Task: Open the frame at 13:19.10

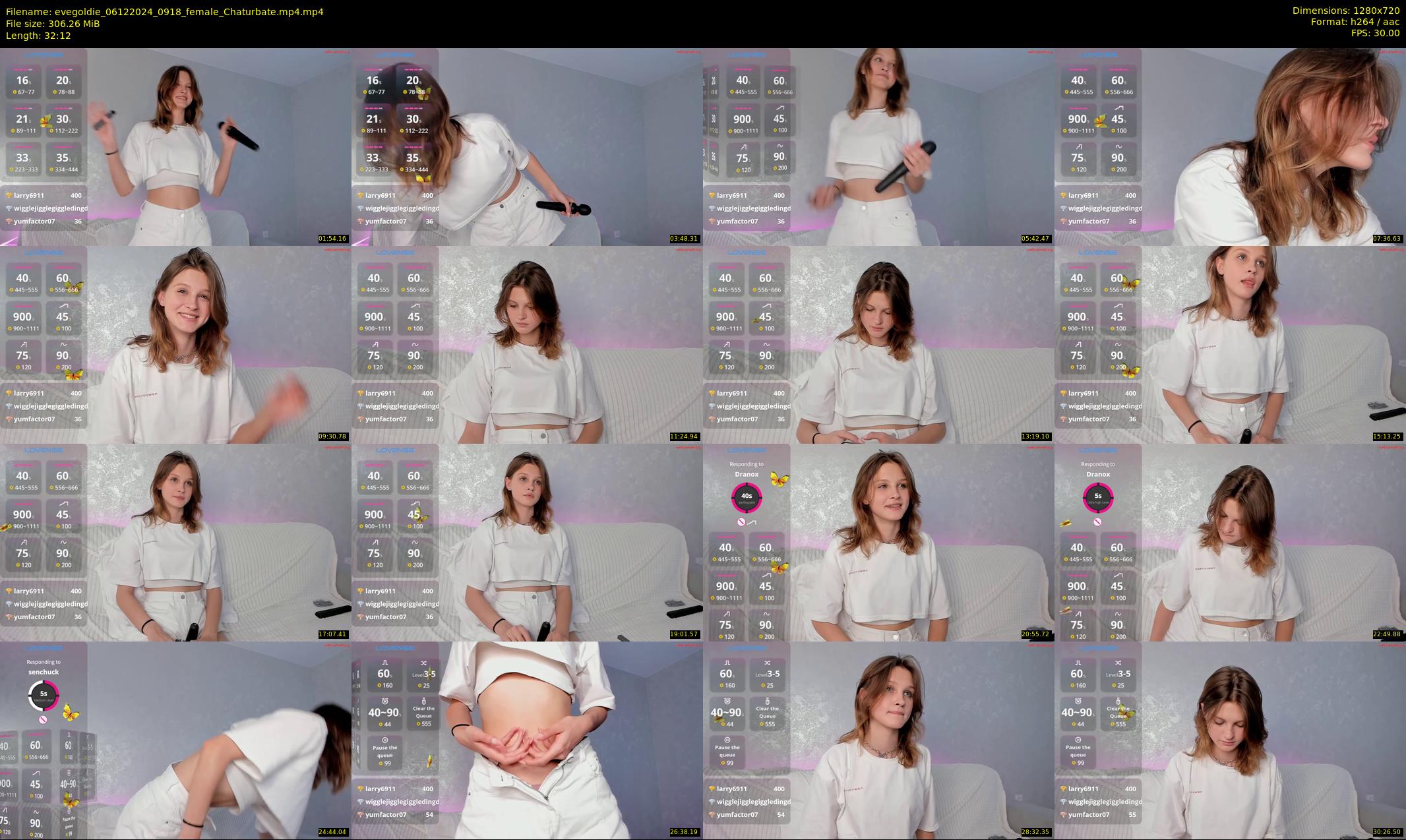Action: (x=878, y=344)
